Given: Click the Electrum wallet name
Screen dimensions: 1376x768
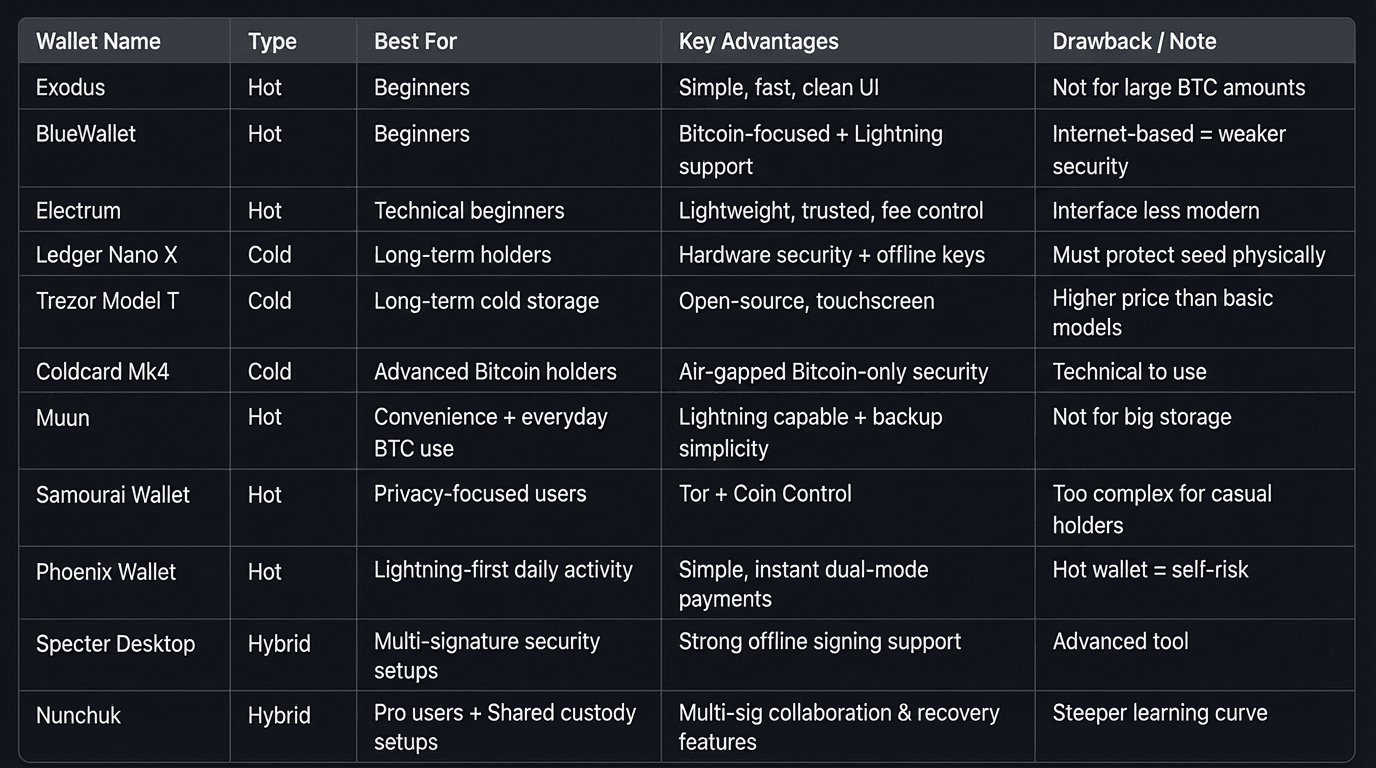Looking at the screenshot, I should pos(78,211).
